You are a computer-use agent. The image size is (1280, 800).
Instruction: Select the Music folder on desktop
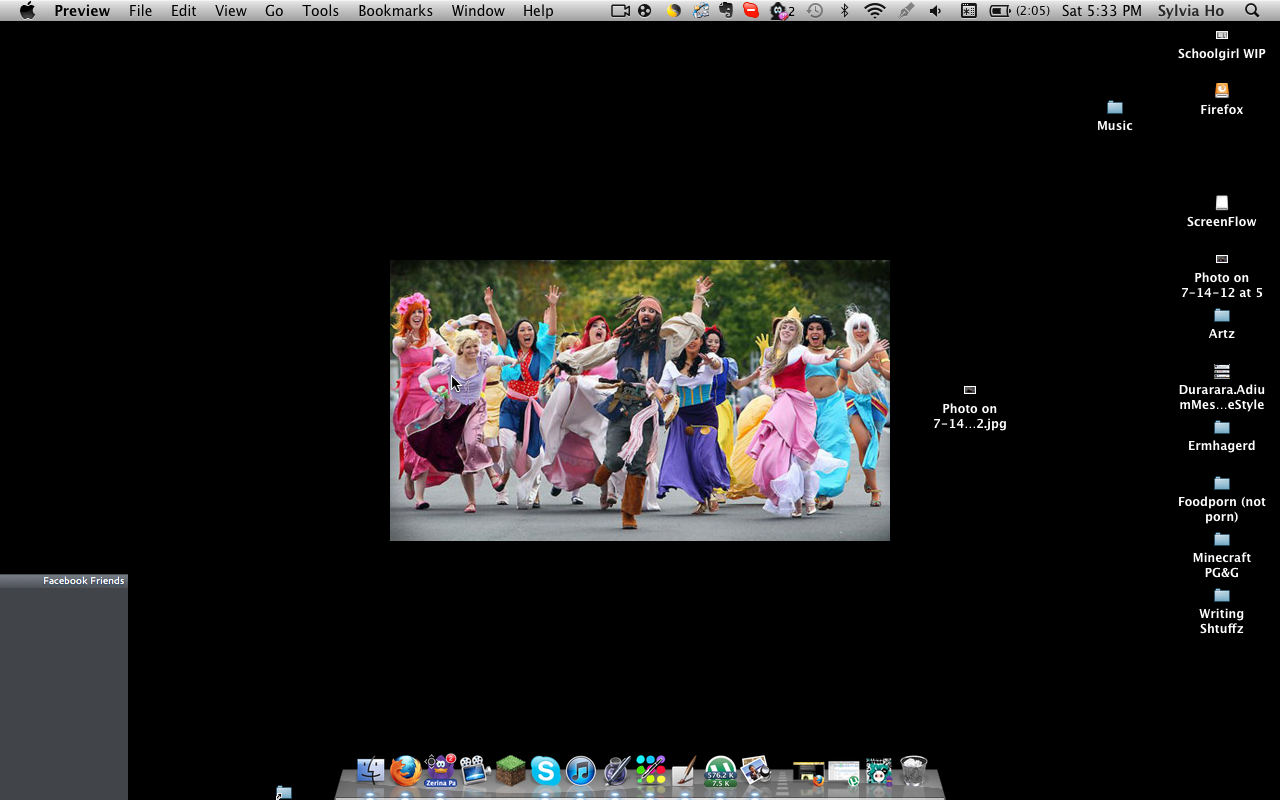click(1114, 116)
